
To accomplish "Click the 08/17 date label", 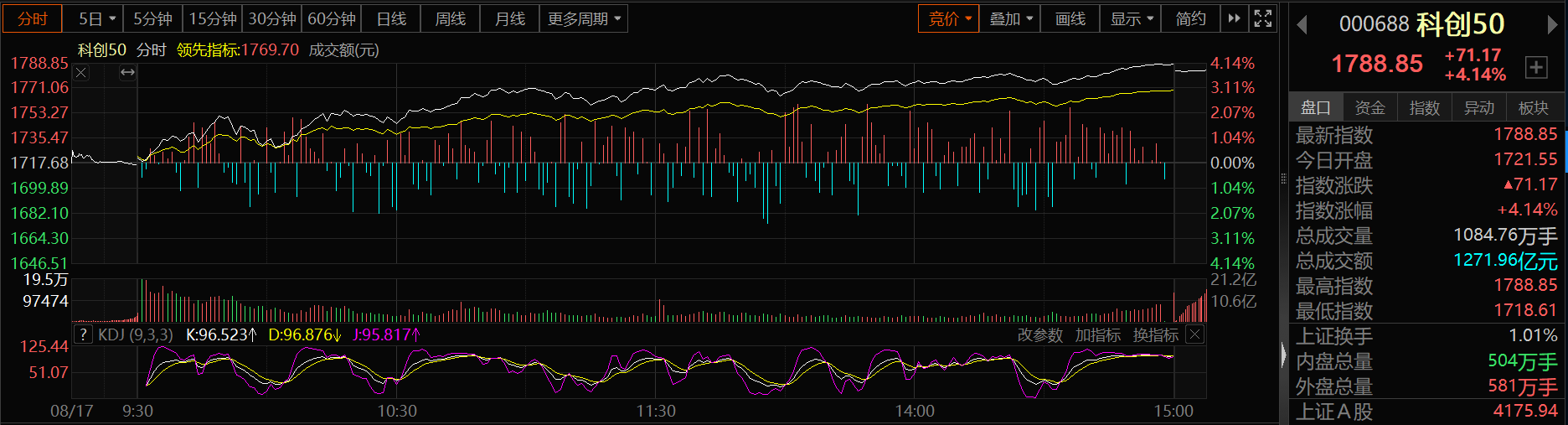I will [x=72, y=411].
